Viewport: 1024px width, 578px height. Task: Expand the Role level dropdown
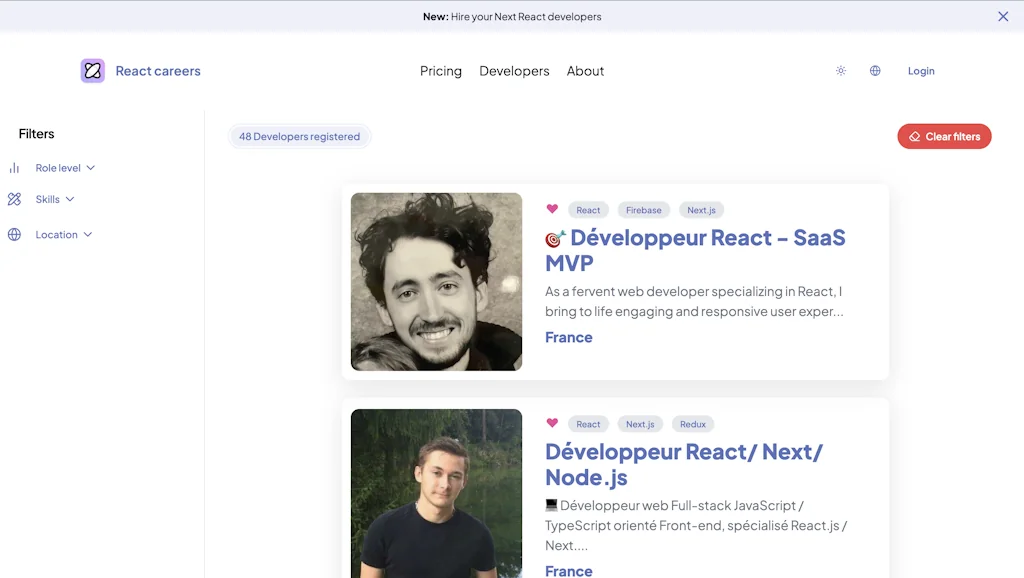pyautogui.click(x=60, y=167)
